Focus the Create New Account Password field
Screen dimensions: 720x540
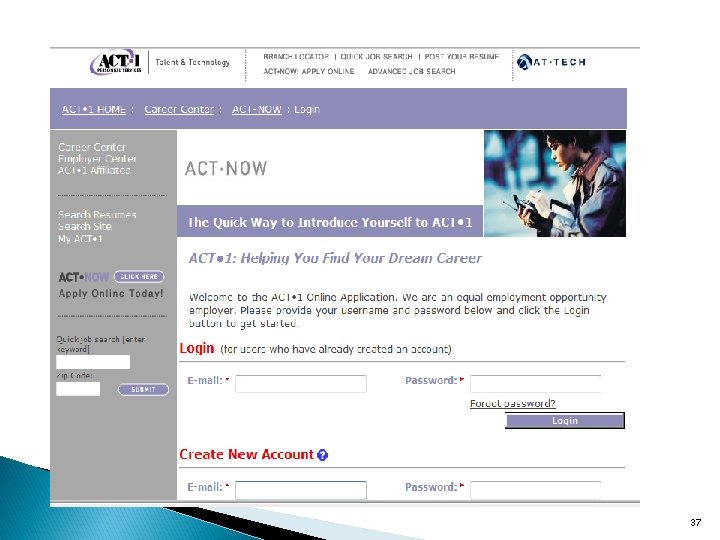[x=535, y=490]
